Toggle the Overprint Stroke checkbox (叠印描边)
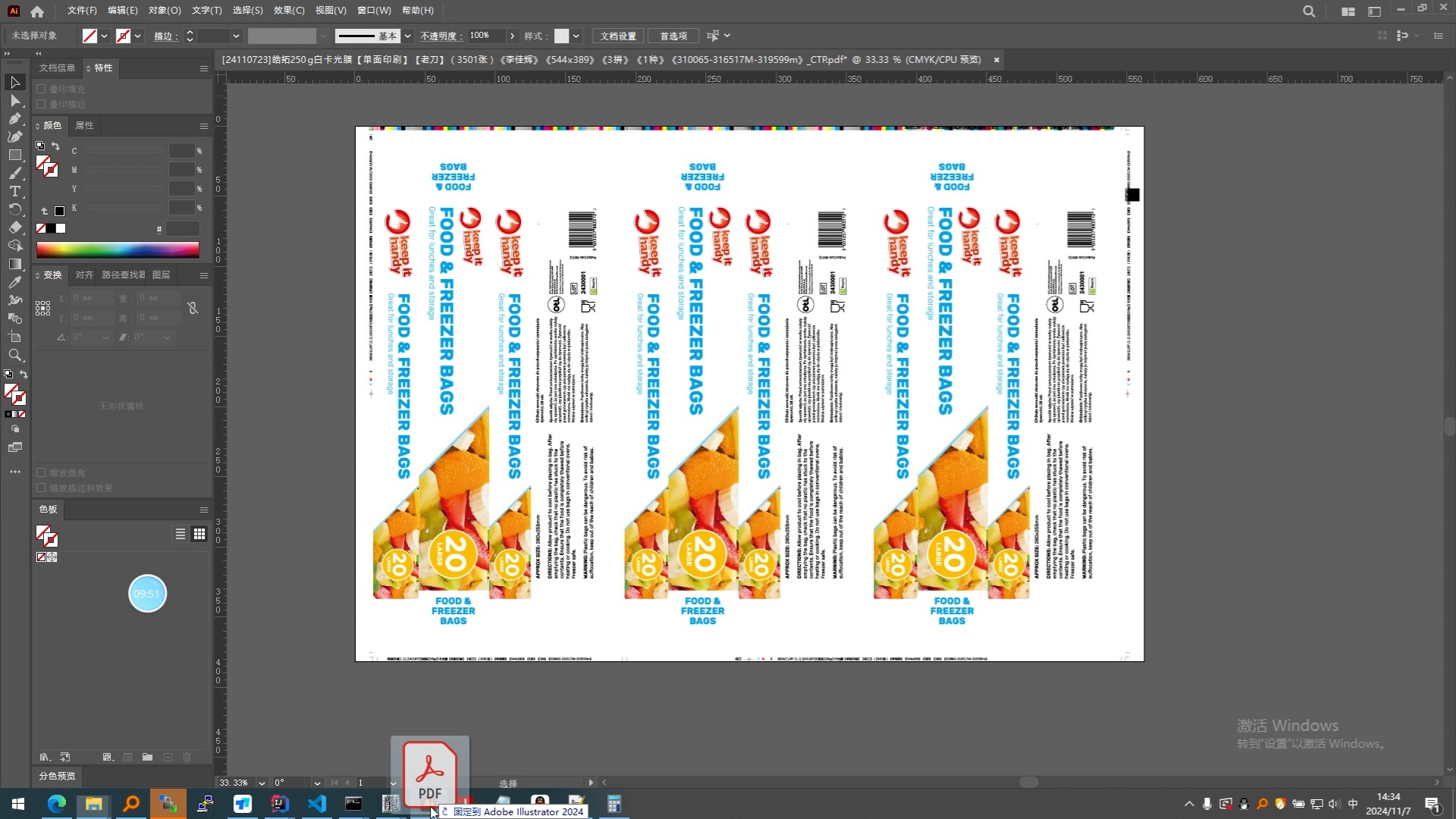Image resolution: width=1456 pixels, height=819 pixels. click(42, 104)
